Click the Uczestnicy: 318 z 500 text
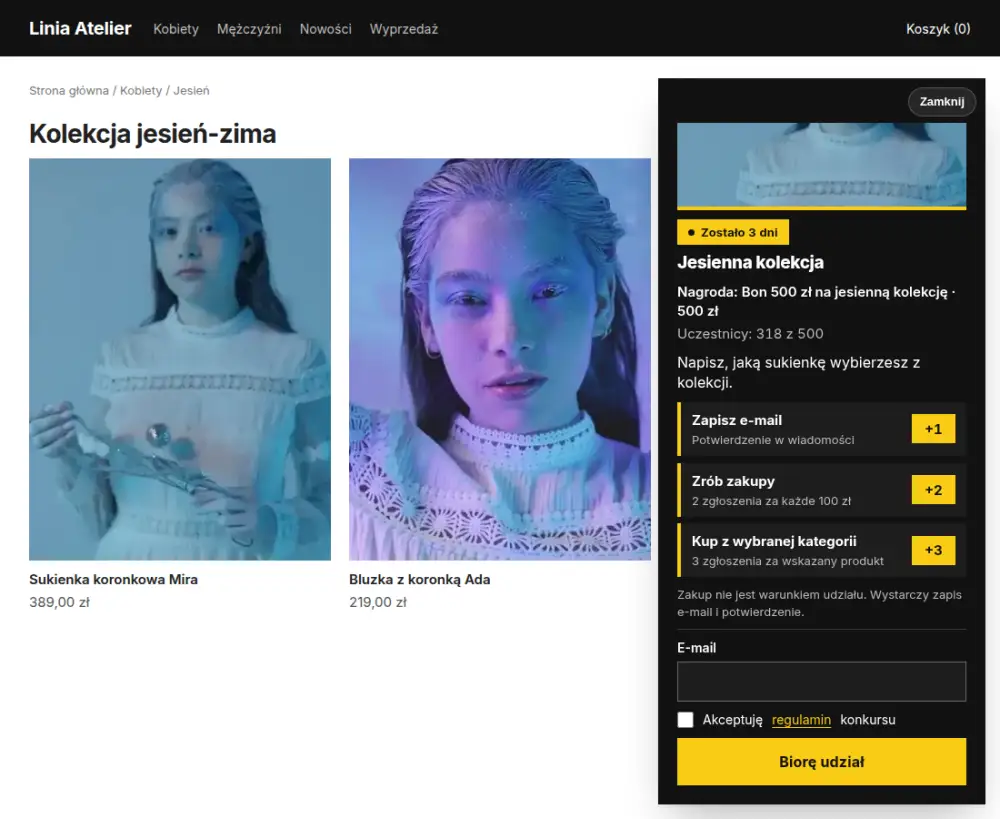Viewport: 1000px width, 819px height. click(x=750, y=334)
